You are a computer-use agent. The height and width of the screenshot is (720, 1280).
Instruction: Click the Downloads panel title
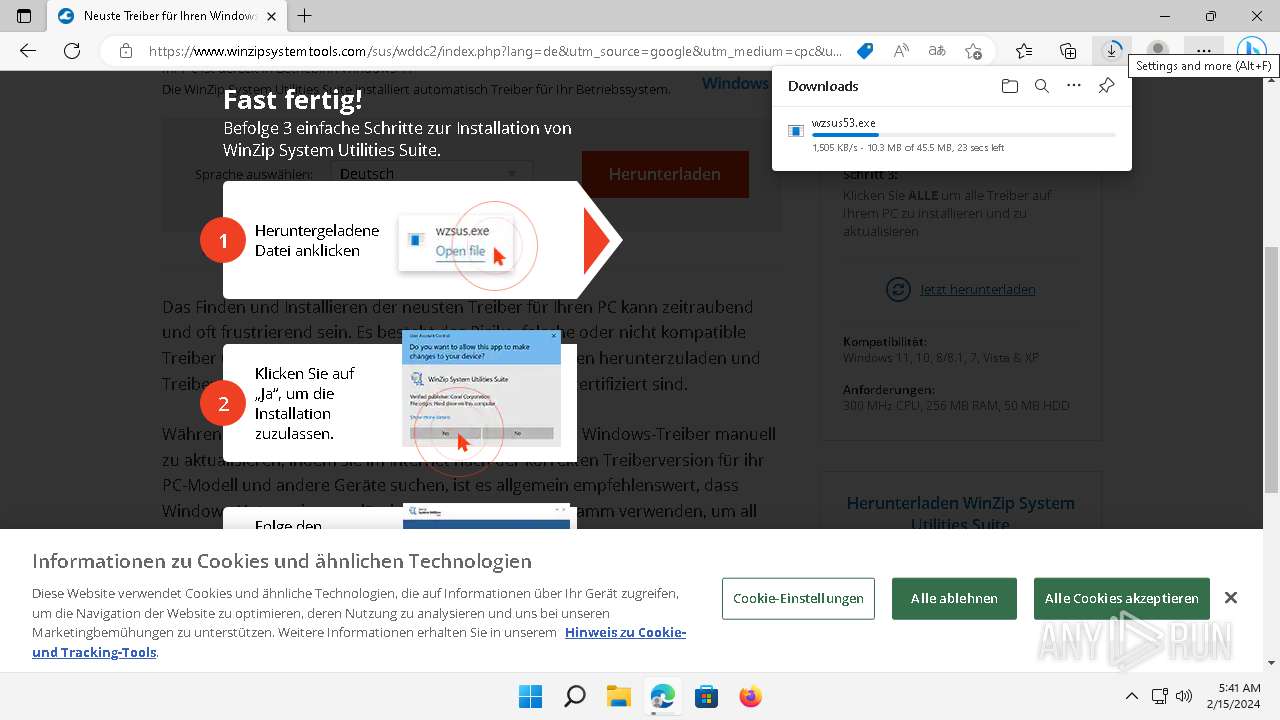(823, 86)
